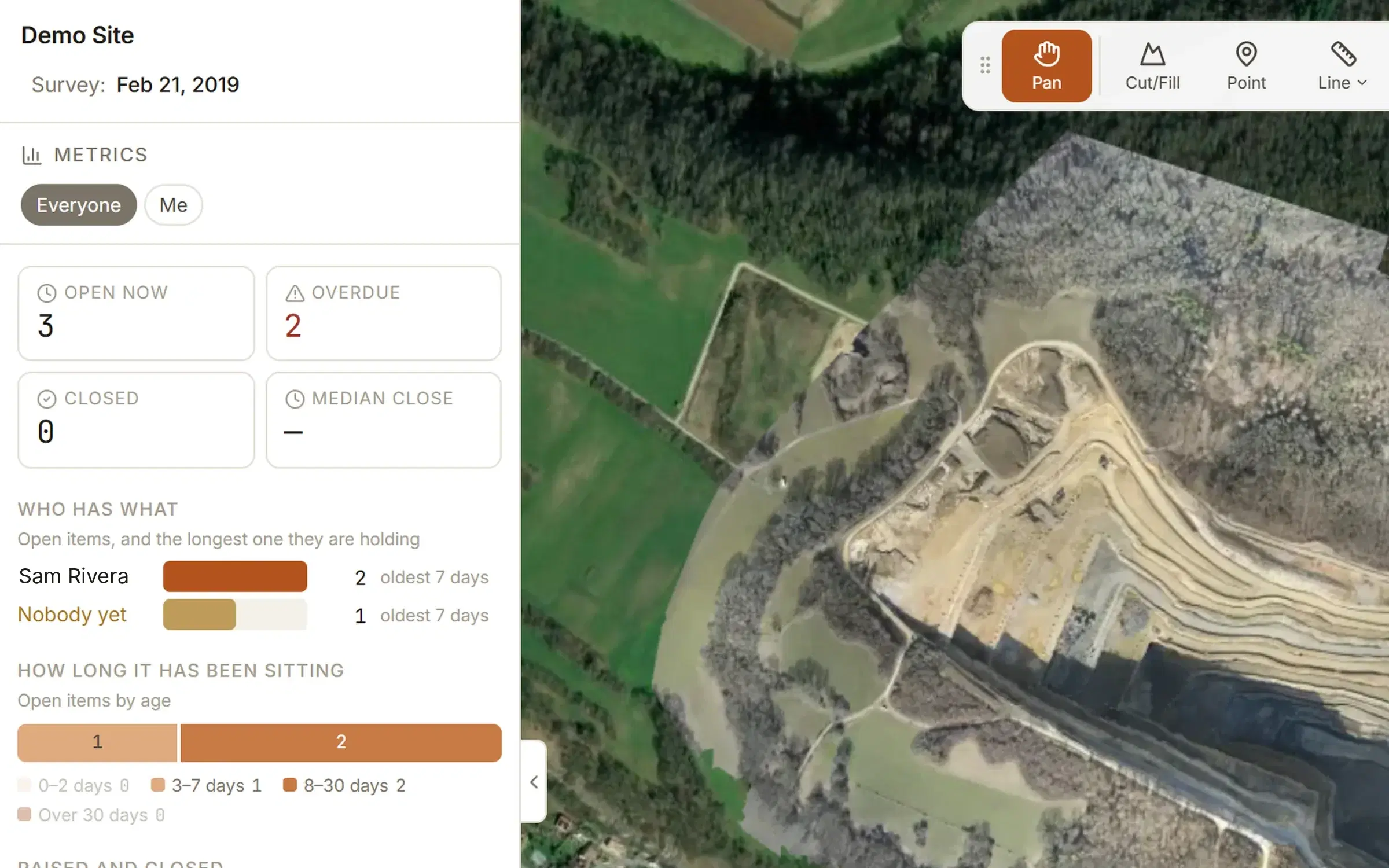Open the survey date Feb 21, 2019
This screenshot has width=1389, height=868.
[x=178, y=84]
